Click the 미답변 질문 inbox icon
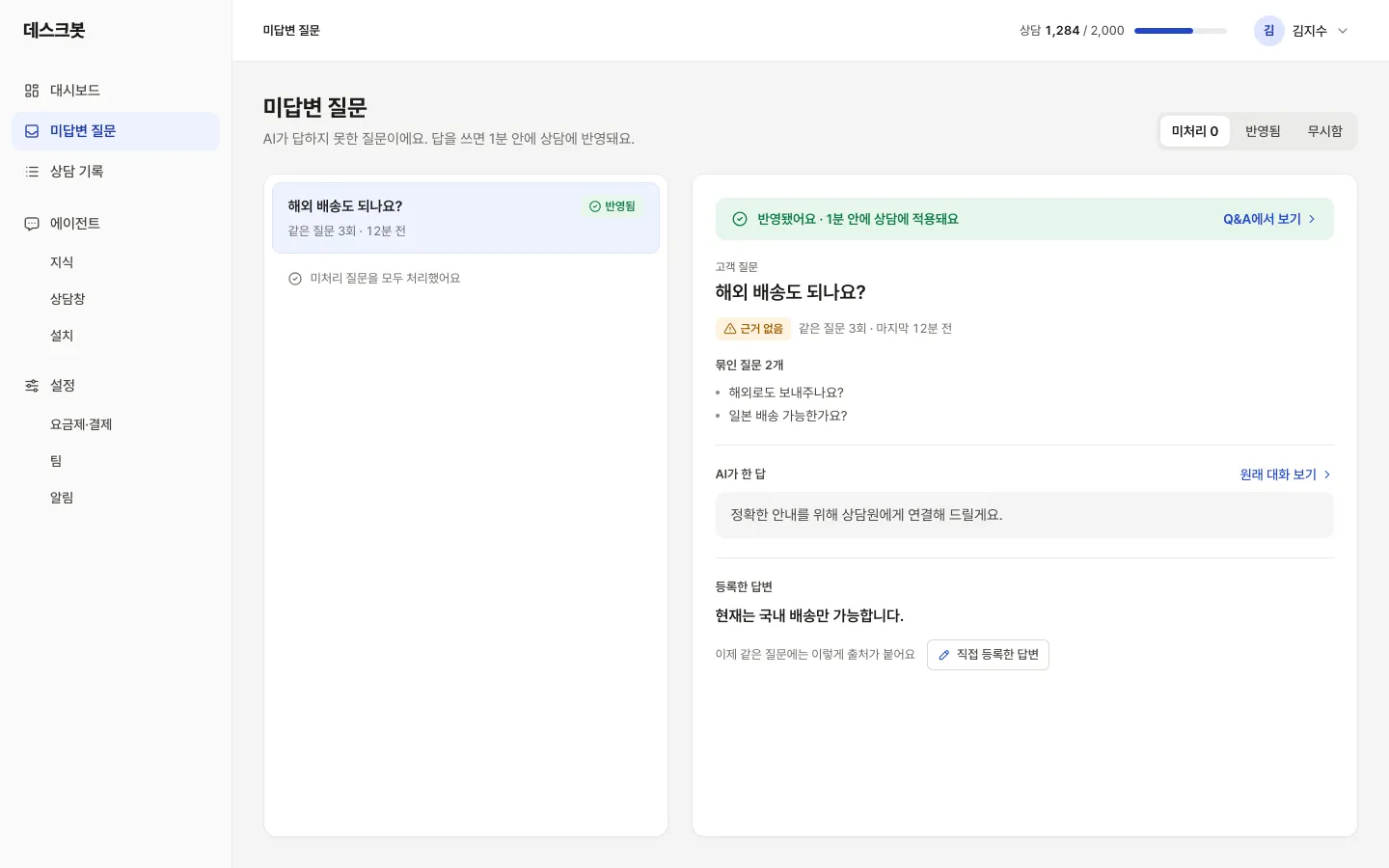This screenshot has height=868, width=1389. [x=32, y=131]
